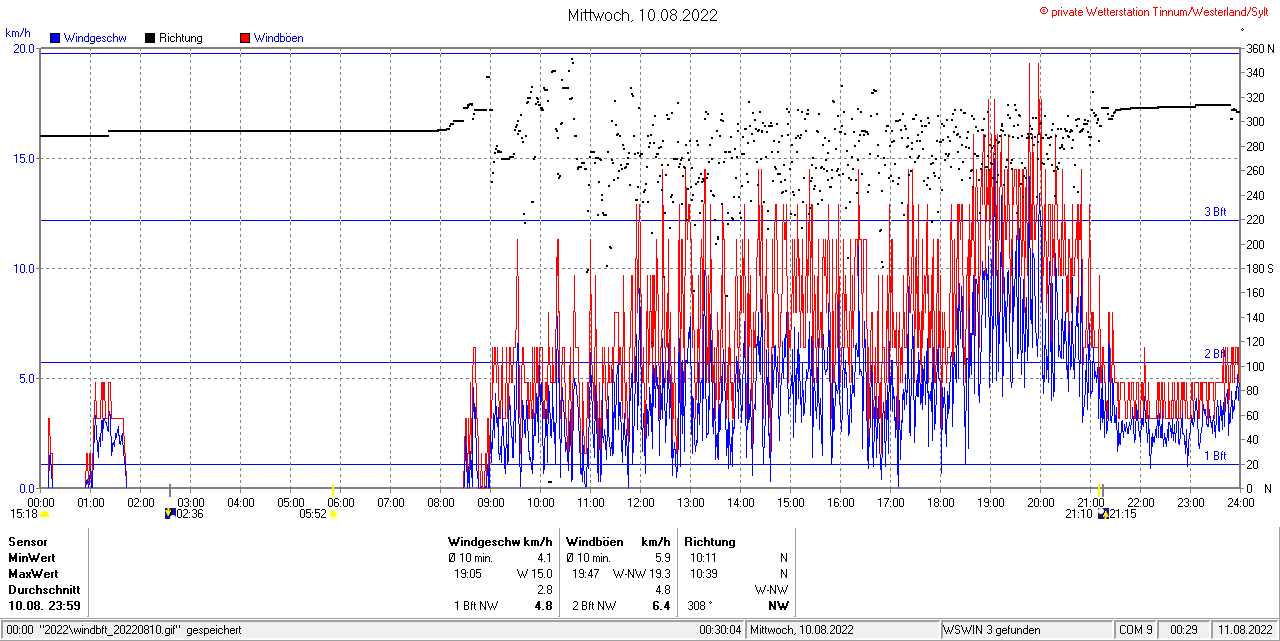The width and height of the screenshot is (1280, 641).
Task: Click the sun icon beside 15:18
Action: tap(44, 514)
